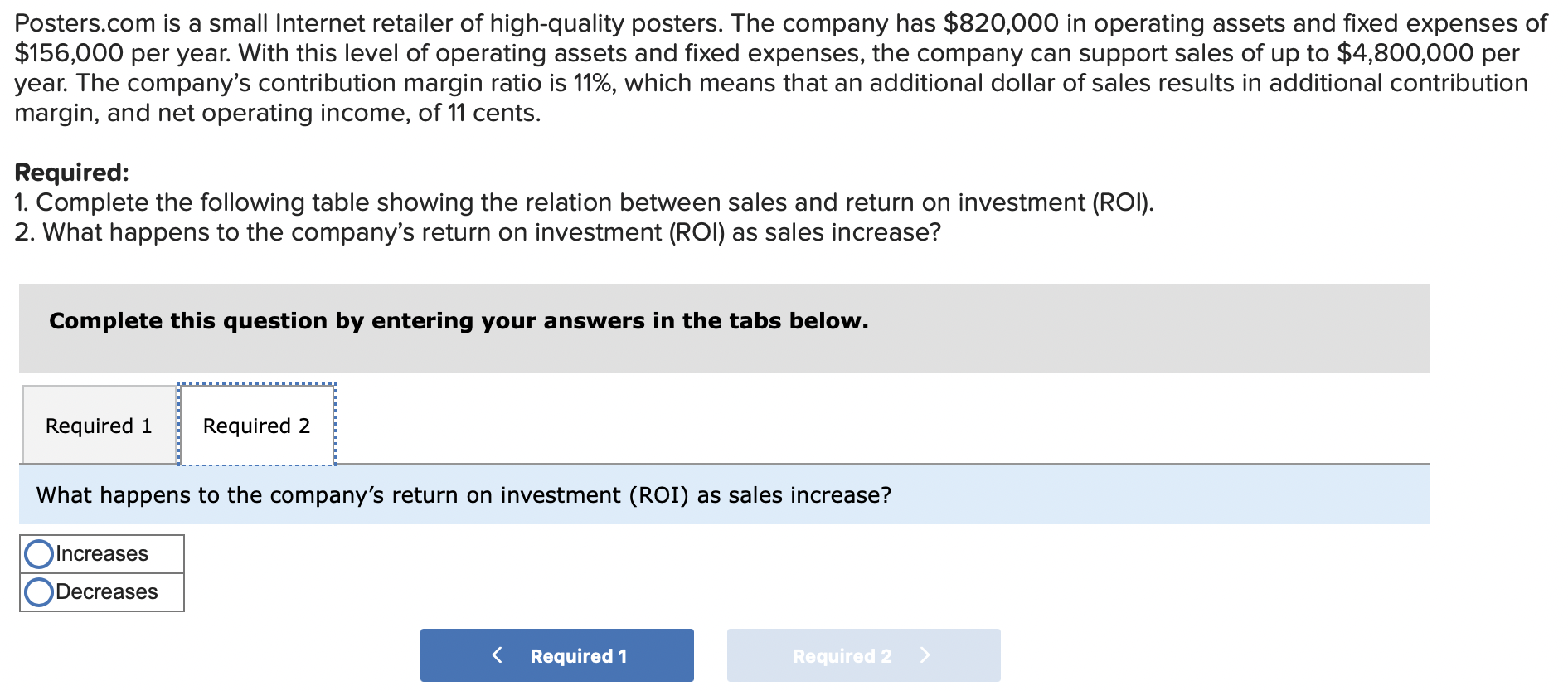The image size is (1568, 691).
Task: Click the right chevron beside Required 2
Action: point(926,655)
